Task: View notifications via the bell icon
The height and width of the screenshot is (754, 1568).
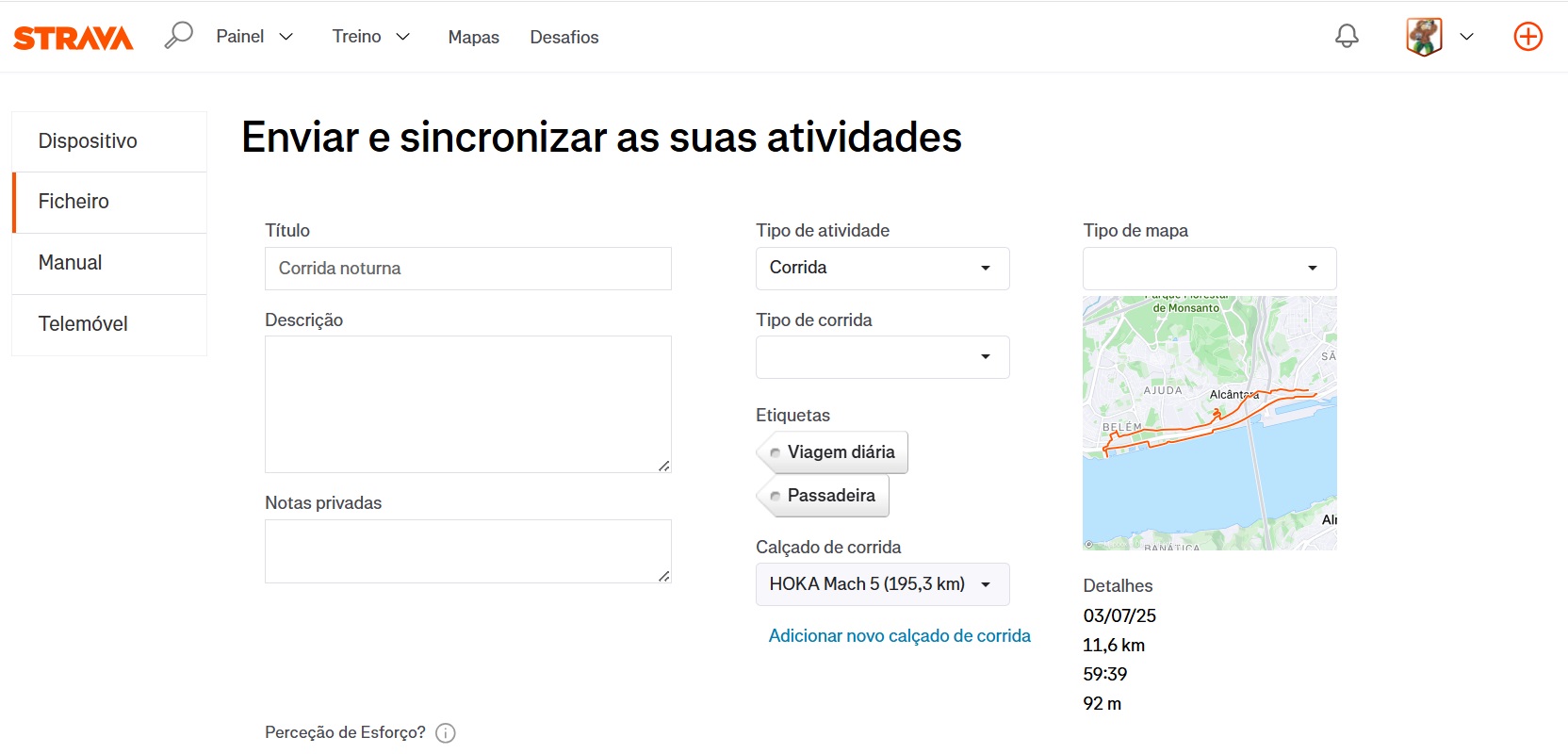Action: pyautogui.click(x=1347, y=36)
